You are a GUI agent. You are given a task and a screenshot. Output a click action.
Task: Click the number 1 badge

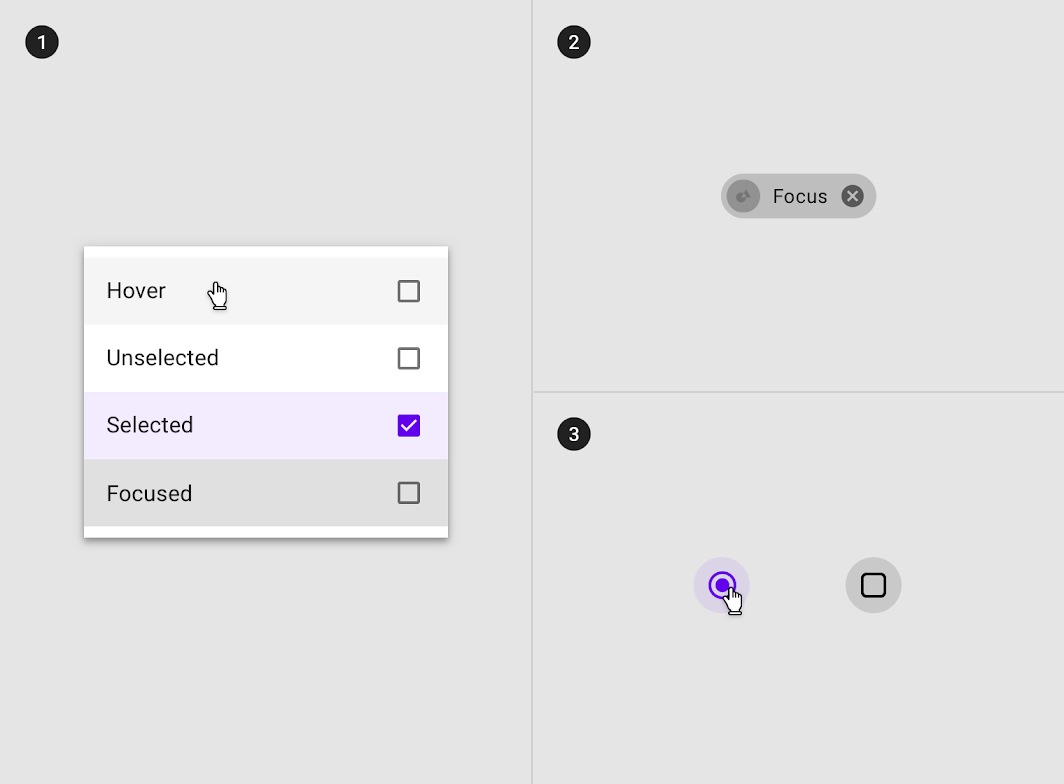click(x=42, y=42)
